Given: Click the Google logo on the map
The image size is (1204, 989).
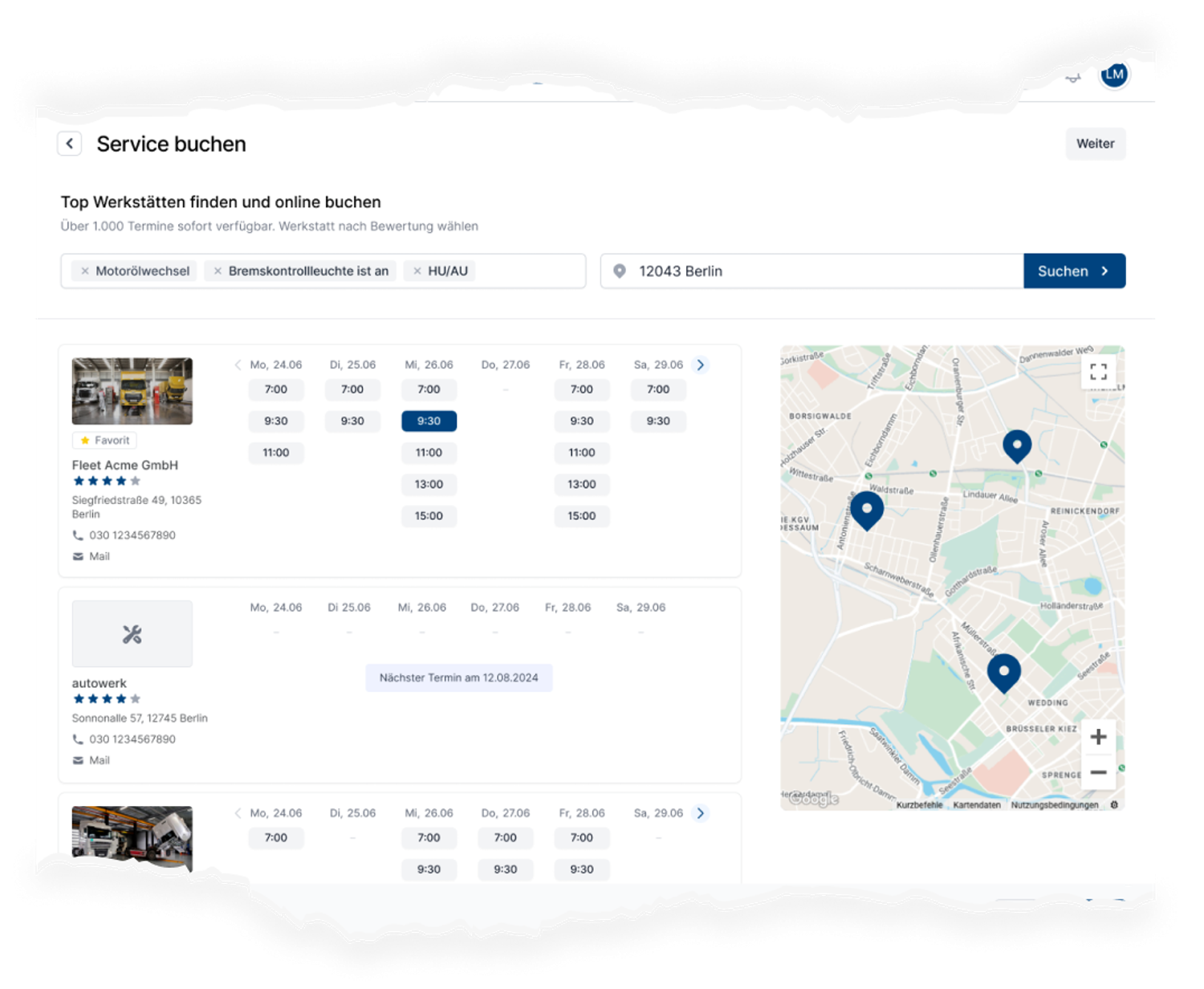Looking at the screenshot, I should pyautogui.click(x=813, y=799).
